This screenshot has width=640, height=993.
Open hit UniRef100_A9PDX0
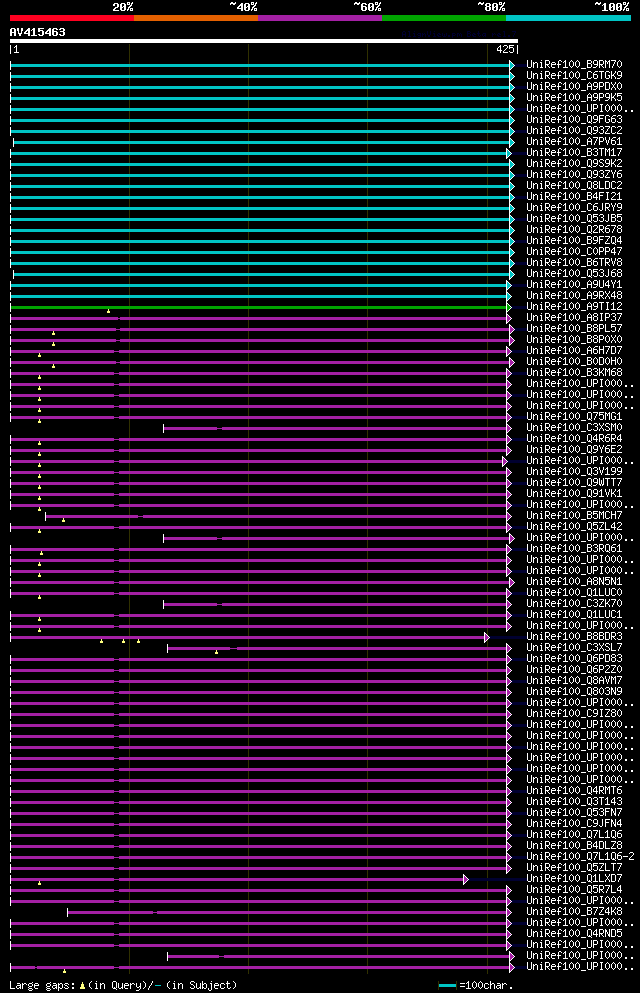point(574,87)
